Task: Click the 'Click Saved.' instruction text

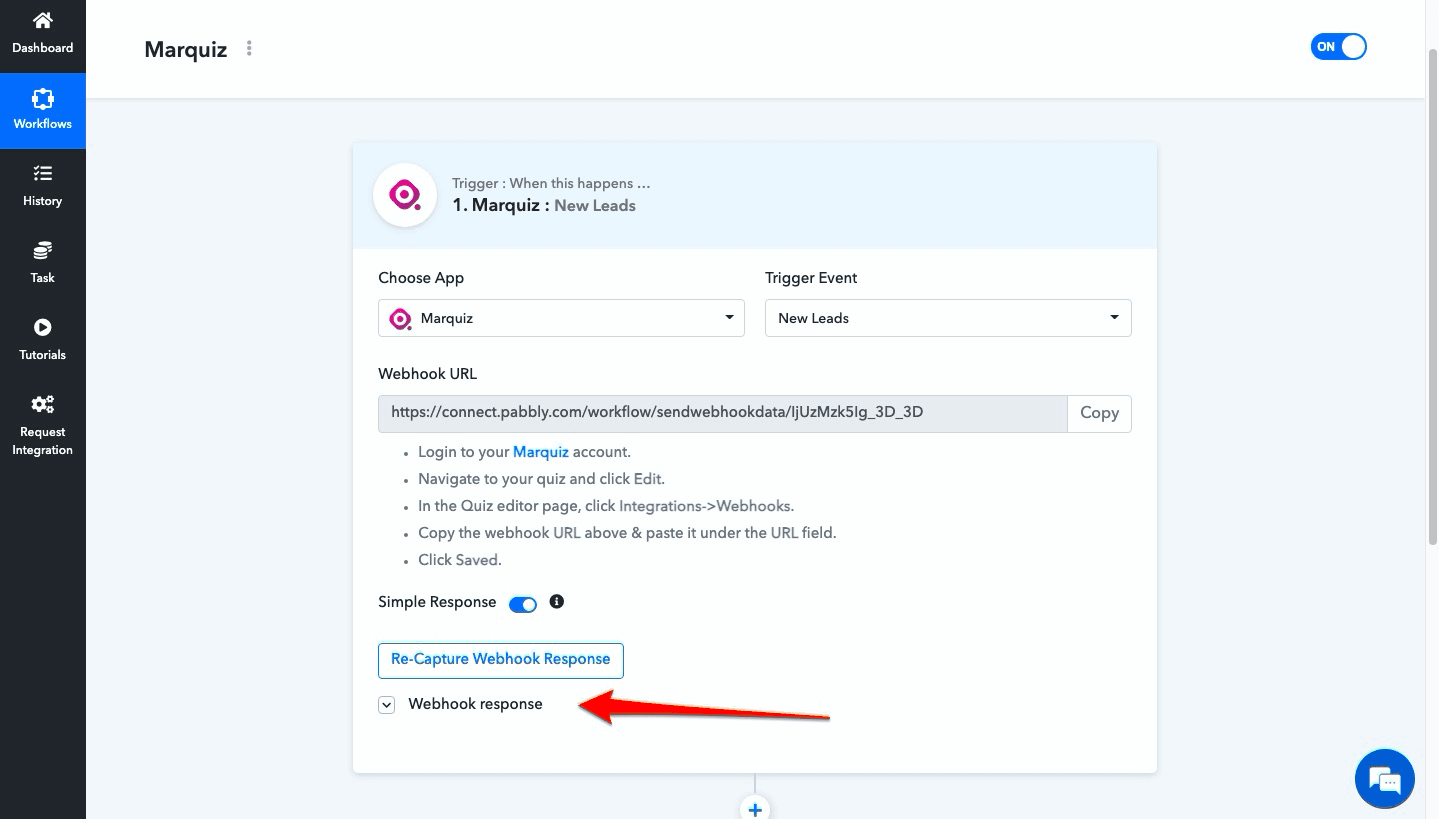Action: [459, 560]
